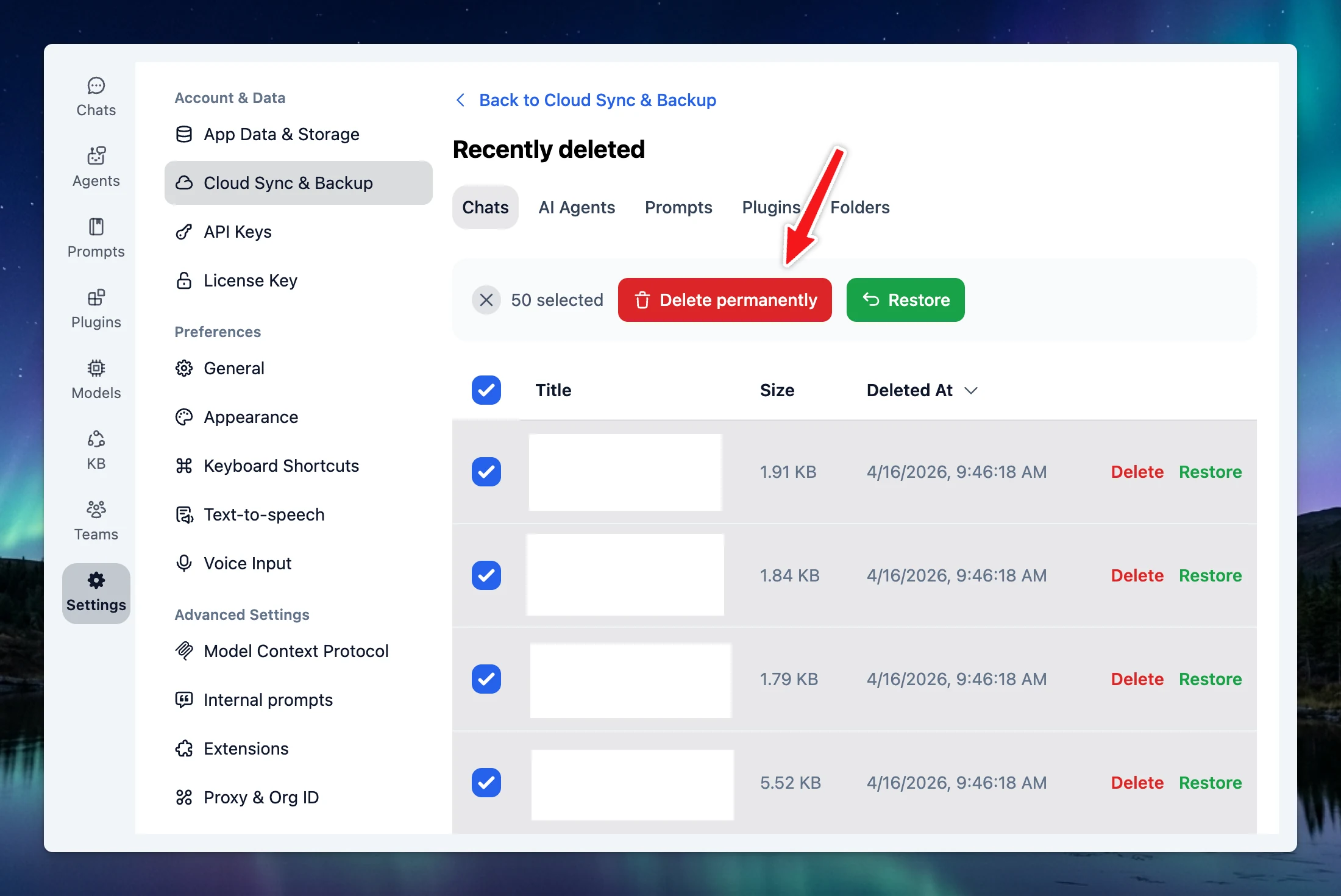Open License Key settings
The image size is (1341, 896).
pos(298,280)
